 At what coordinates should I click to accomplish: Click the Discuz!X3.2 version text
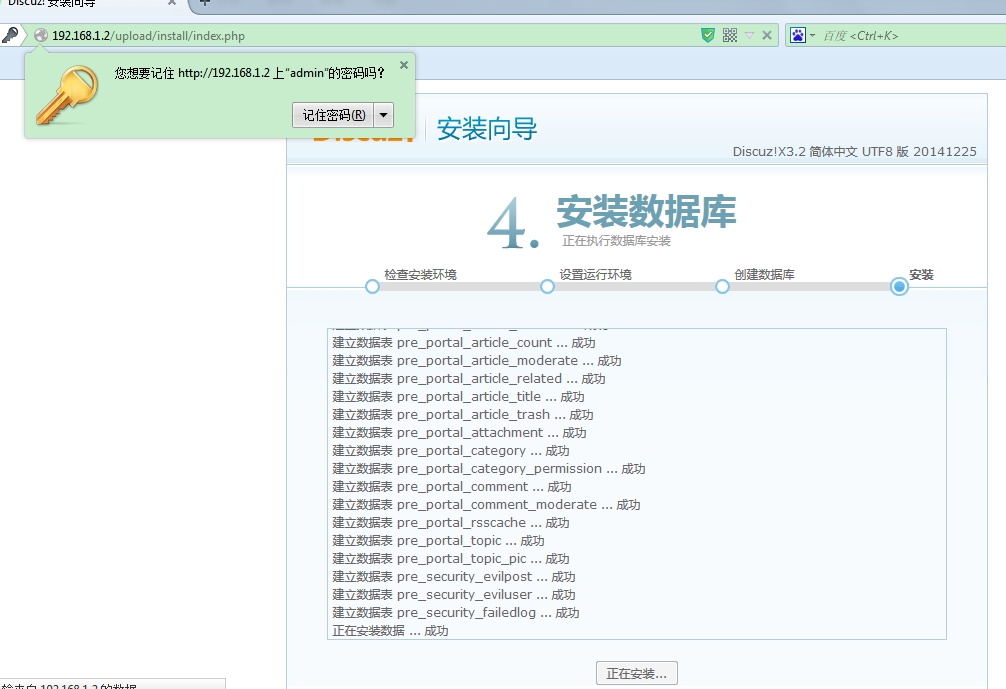[855, 151]
